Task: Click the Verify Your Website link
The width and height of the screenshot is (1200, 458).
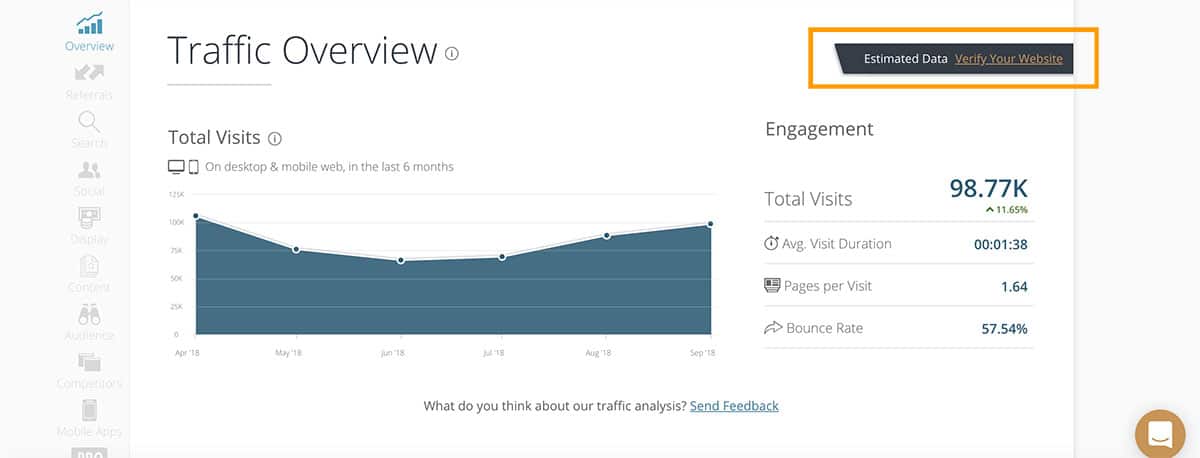Action: [1008, 59]
